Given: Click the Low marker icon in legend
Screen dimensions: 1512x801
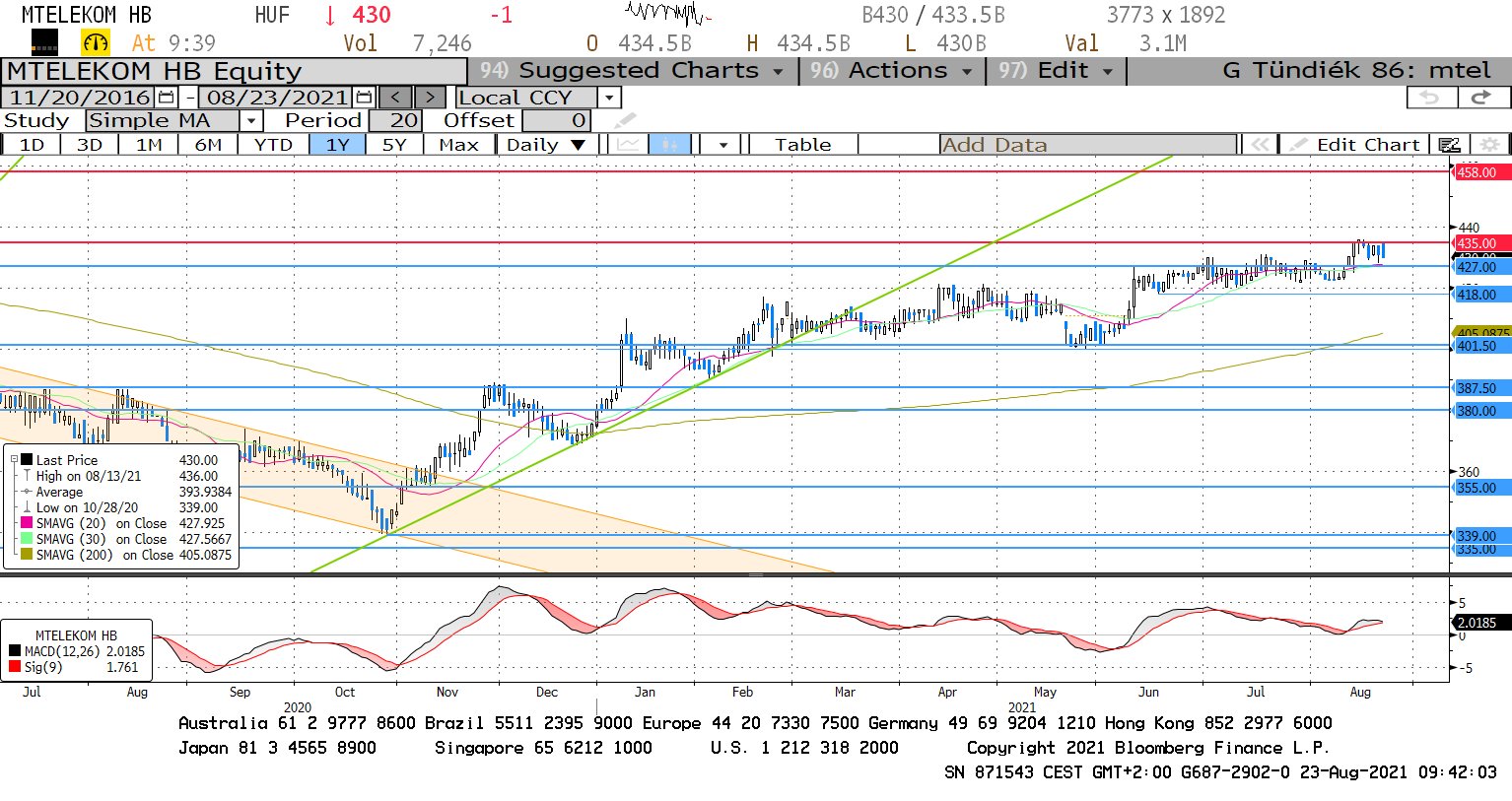Looking at the screenshot, I should (27, 507).
